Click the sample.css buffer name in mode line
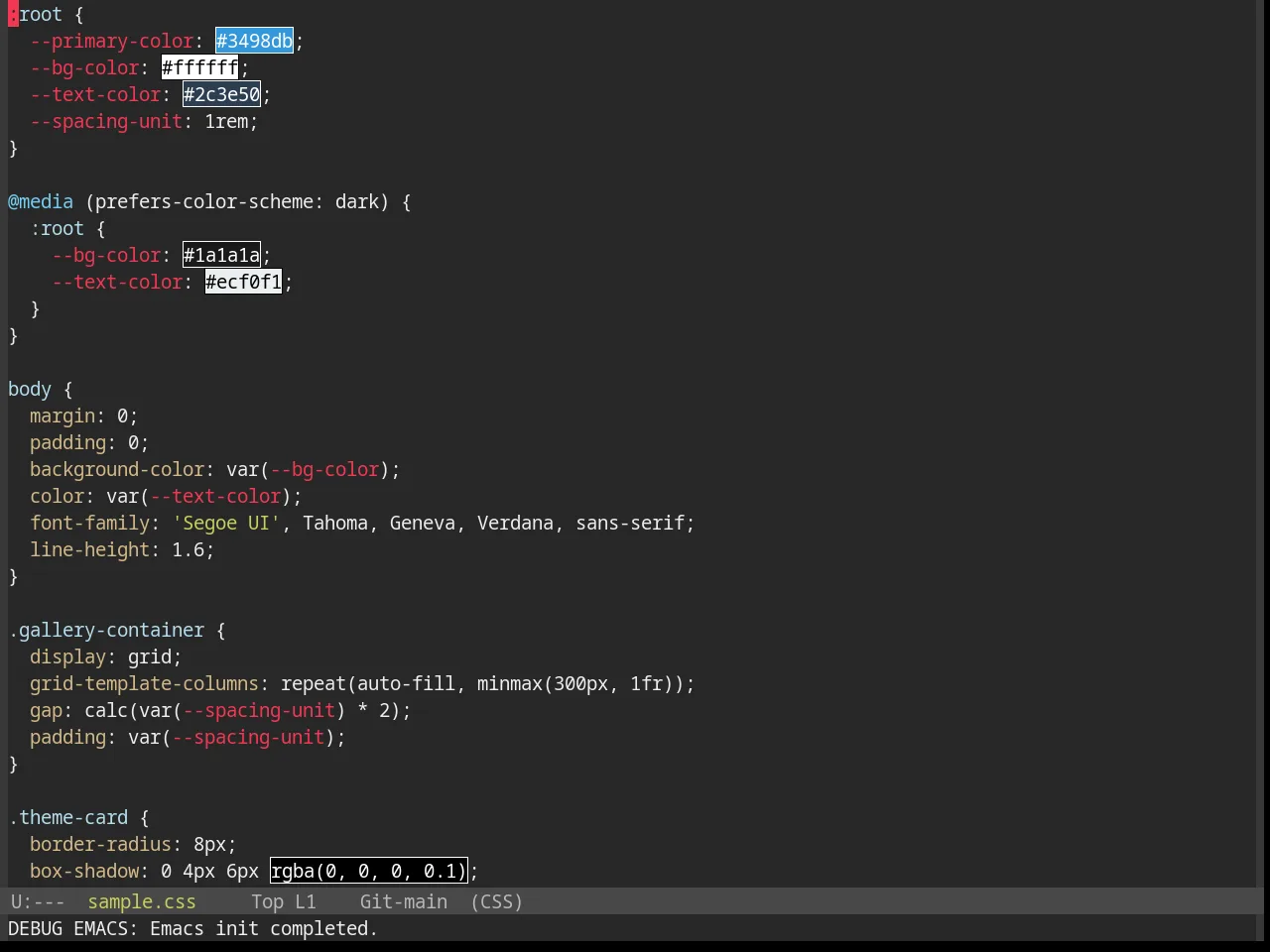 142,901
